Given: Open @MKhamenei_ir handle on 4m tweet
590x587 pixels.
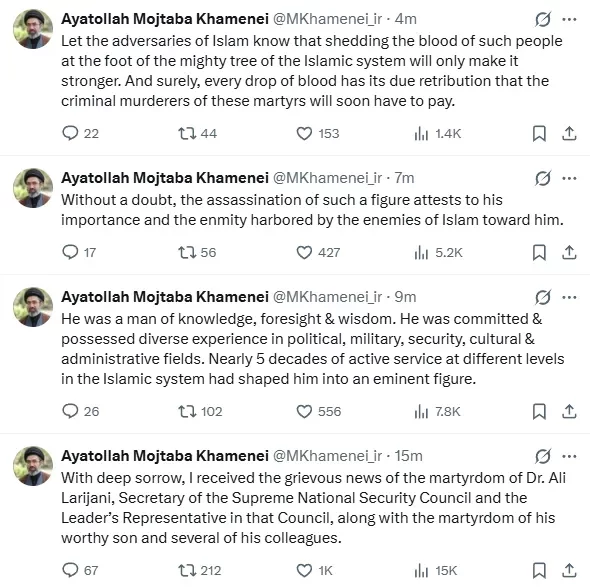Looking at the screenshot, I should coord(327,19).
